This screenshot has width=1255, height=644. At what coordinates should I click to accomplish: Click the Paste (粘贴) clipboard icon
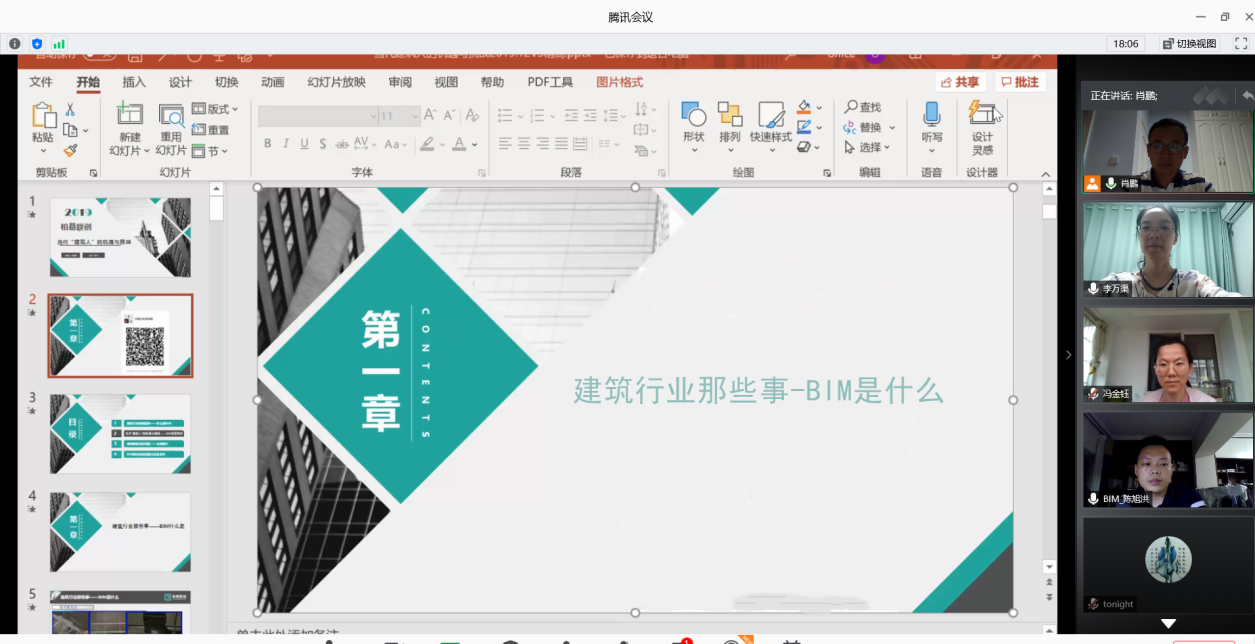43,118
